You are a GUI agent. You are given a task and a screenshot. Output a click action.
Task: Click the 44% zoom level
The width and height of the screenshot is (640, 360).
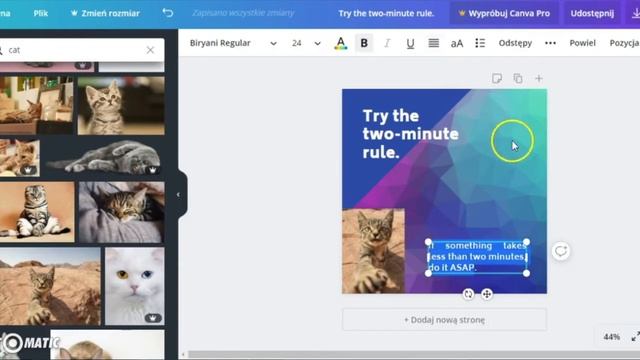click(611, 337)
